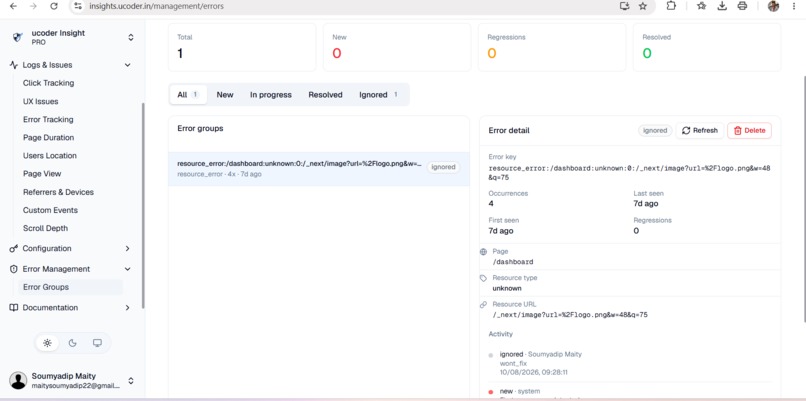Select the In progress tab
Image resolution: width=806 pixels, height=401 pixels.
(270, 95)
